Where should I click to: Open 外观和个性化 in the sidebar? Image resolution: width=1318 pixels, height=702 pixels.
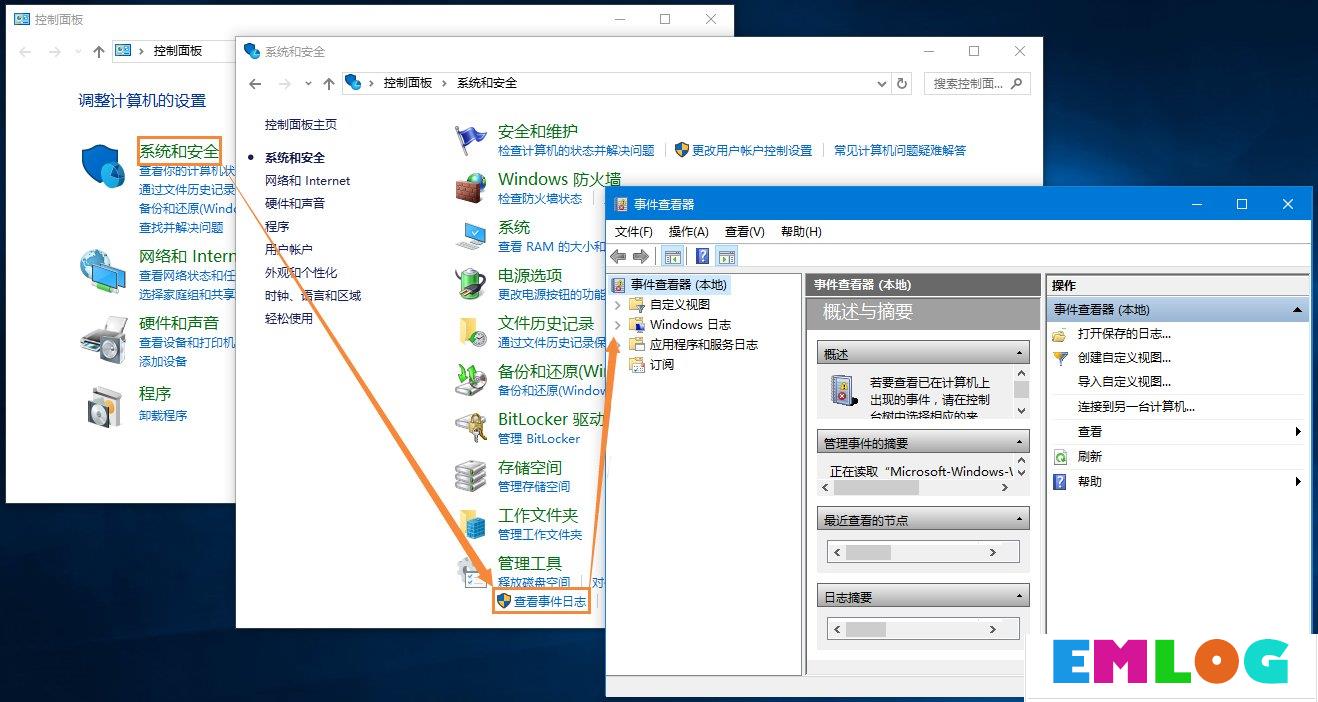(x=301, y=273)
